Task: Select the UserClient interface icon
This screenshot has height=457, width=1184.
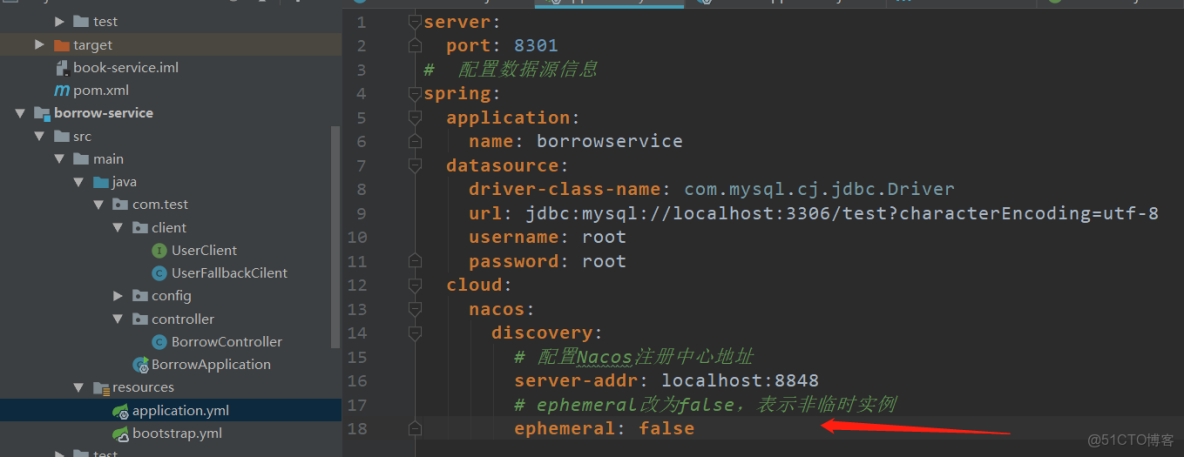Action: pyautogui.click(x=159, y=251)
